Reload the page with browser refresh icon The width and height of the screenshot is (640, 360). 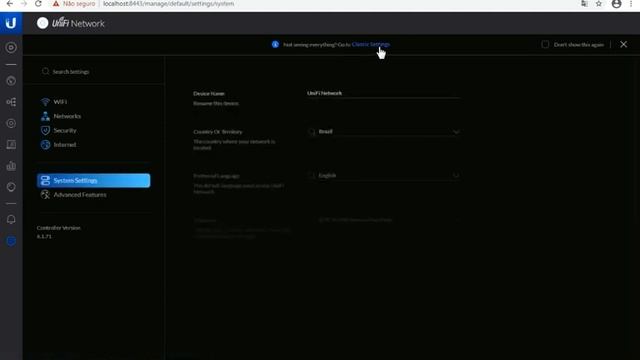coord(38,4)
